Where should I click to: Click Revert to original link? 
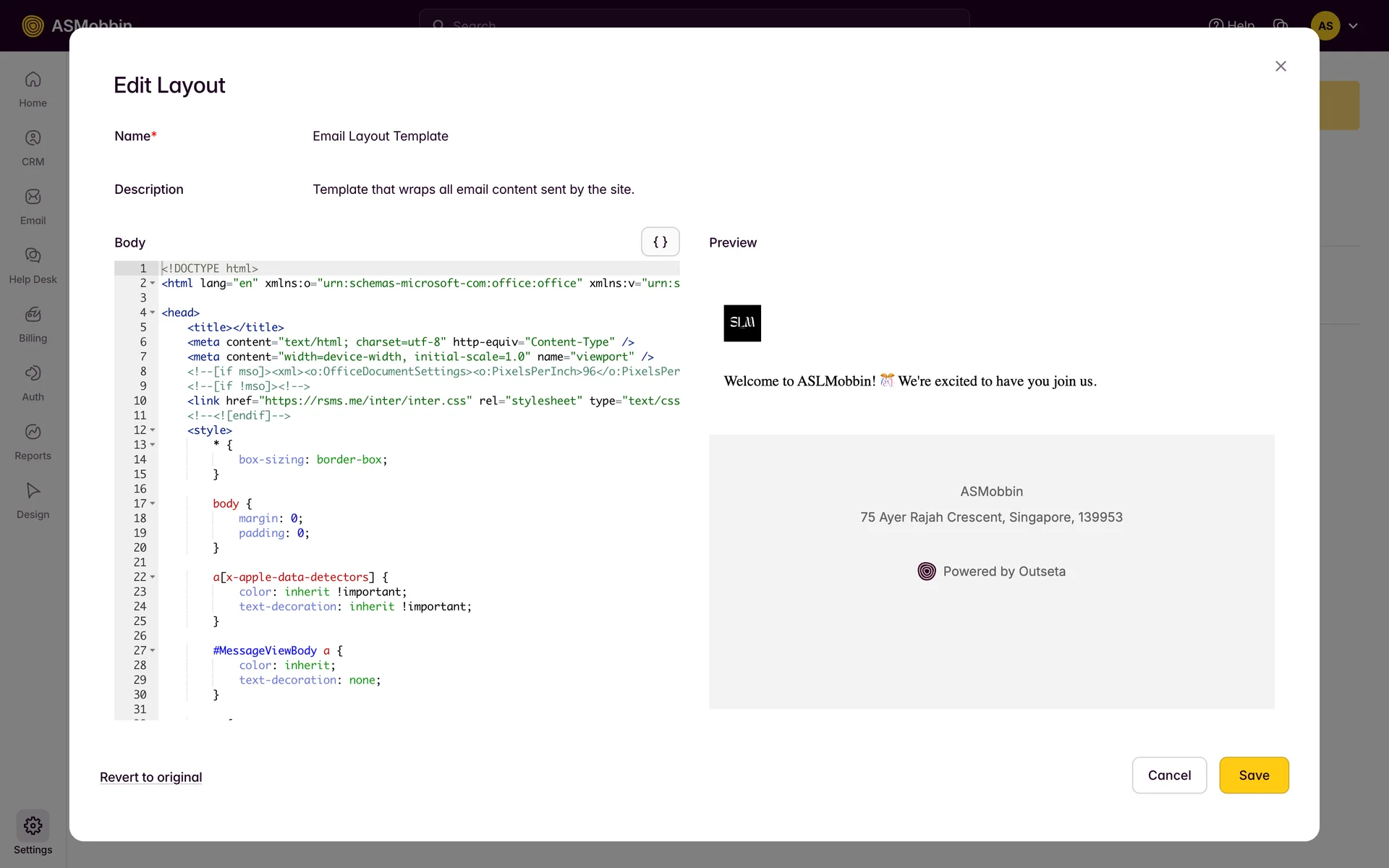tap(150, 777)
